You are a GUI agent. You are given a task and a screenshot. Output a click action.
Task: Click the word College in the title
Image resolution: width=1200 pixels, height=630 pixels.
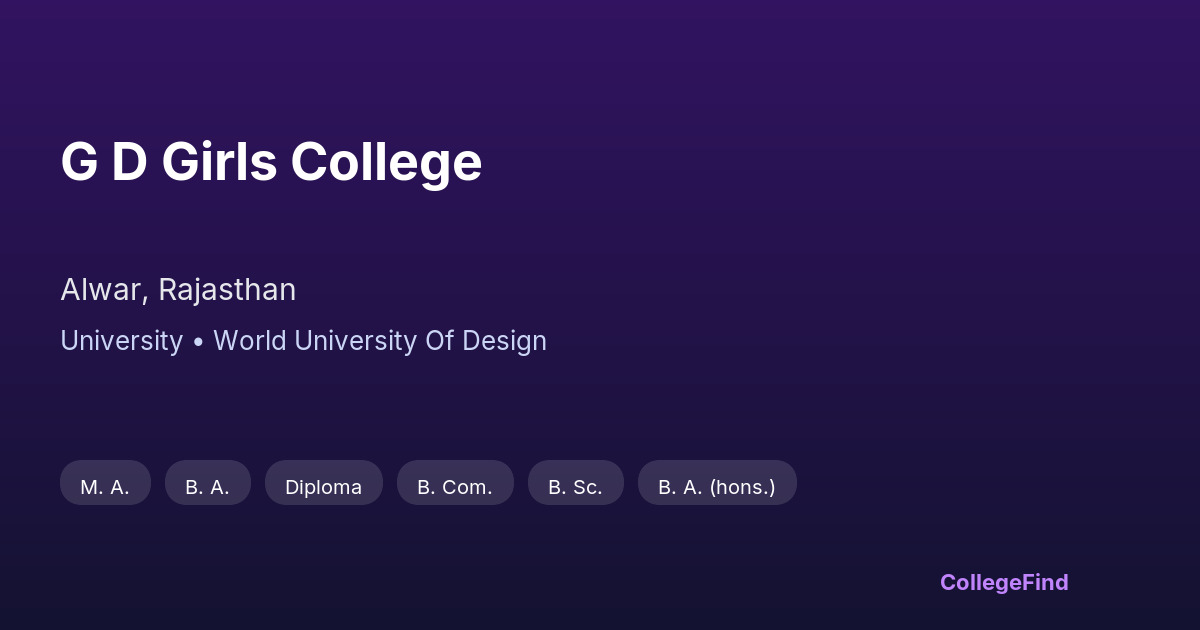pos(386,162)
